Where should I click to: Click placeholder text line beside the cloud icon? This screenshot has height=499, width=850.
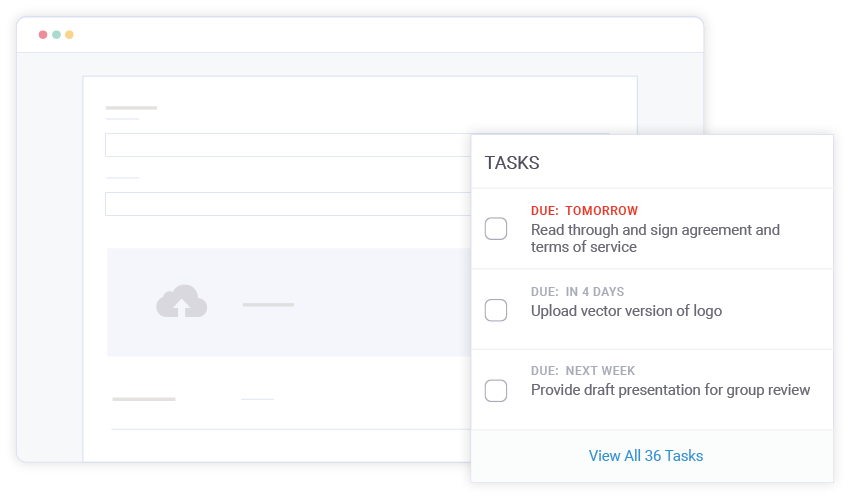(268, 304)
